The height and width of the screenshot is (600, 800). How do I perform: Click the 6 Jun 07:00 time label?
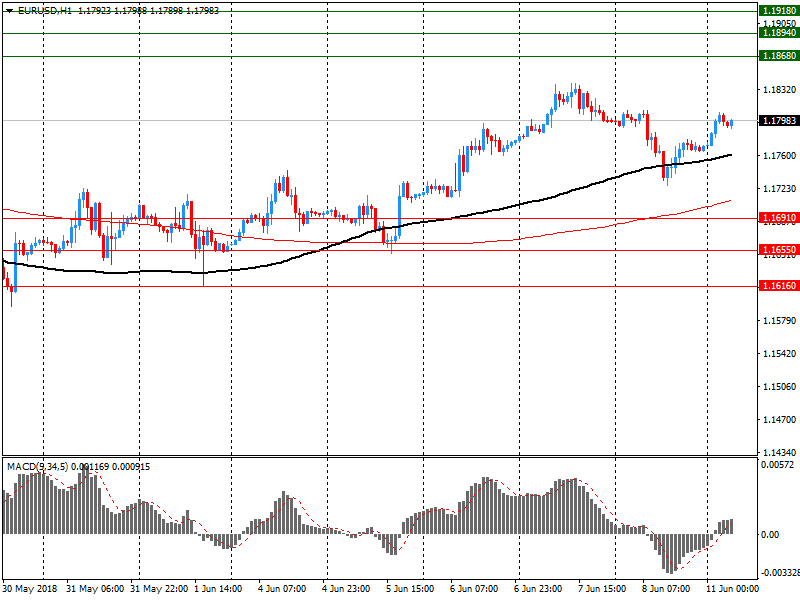pyautogui.click(x=474, y=589)
